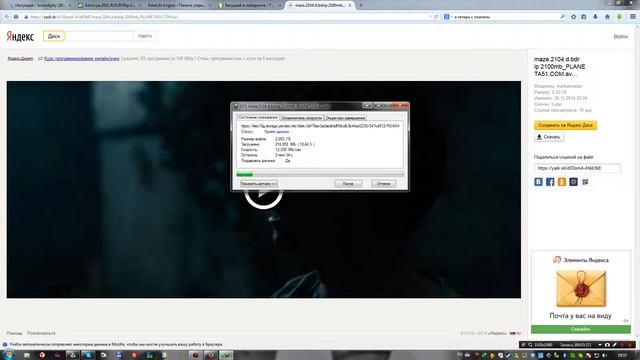
Task: Open a new tab with the plus button
Action: click(361, 5)
